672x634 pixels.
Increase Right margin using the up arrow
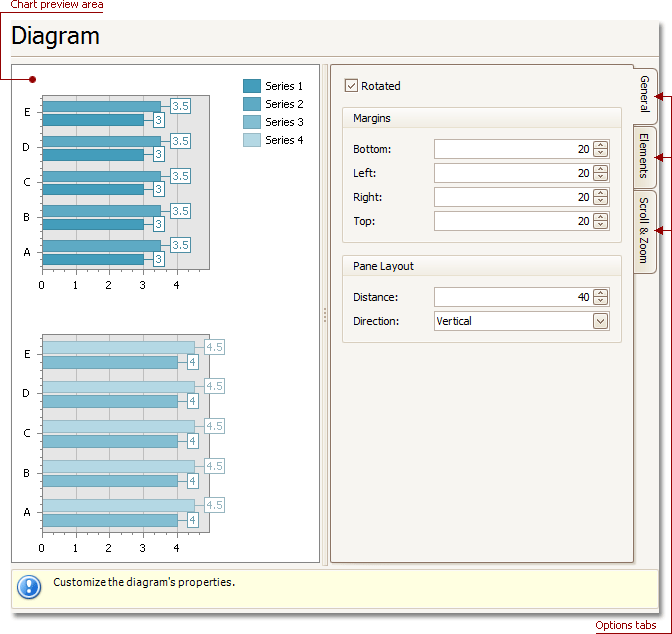point(600,193)
